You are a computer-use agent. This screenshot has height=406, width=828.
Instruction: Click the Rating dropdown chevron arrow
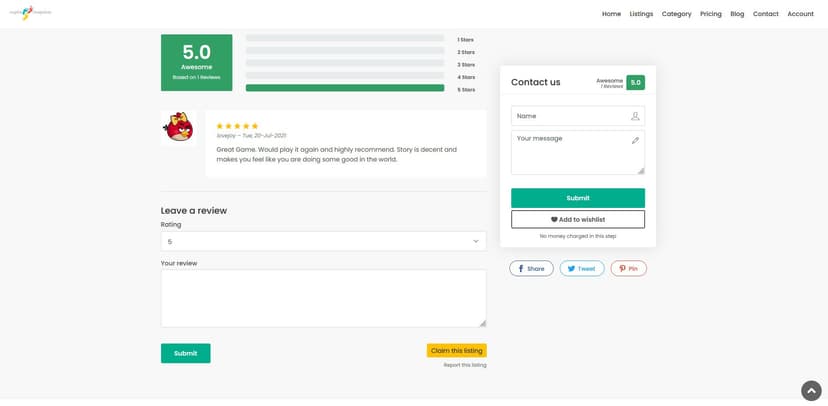pyautogui.click(x=476, y=241)
